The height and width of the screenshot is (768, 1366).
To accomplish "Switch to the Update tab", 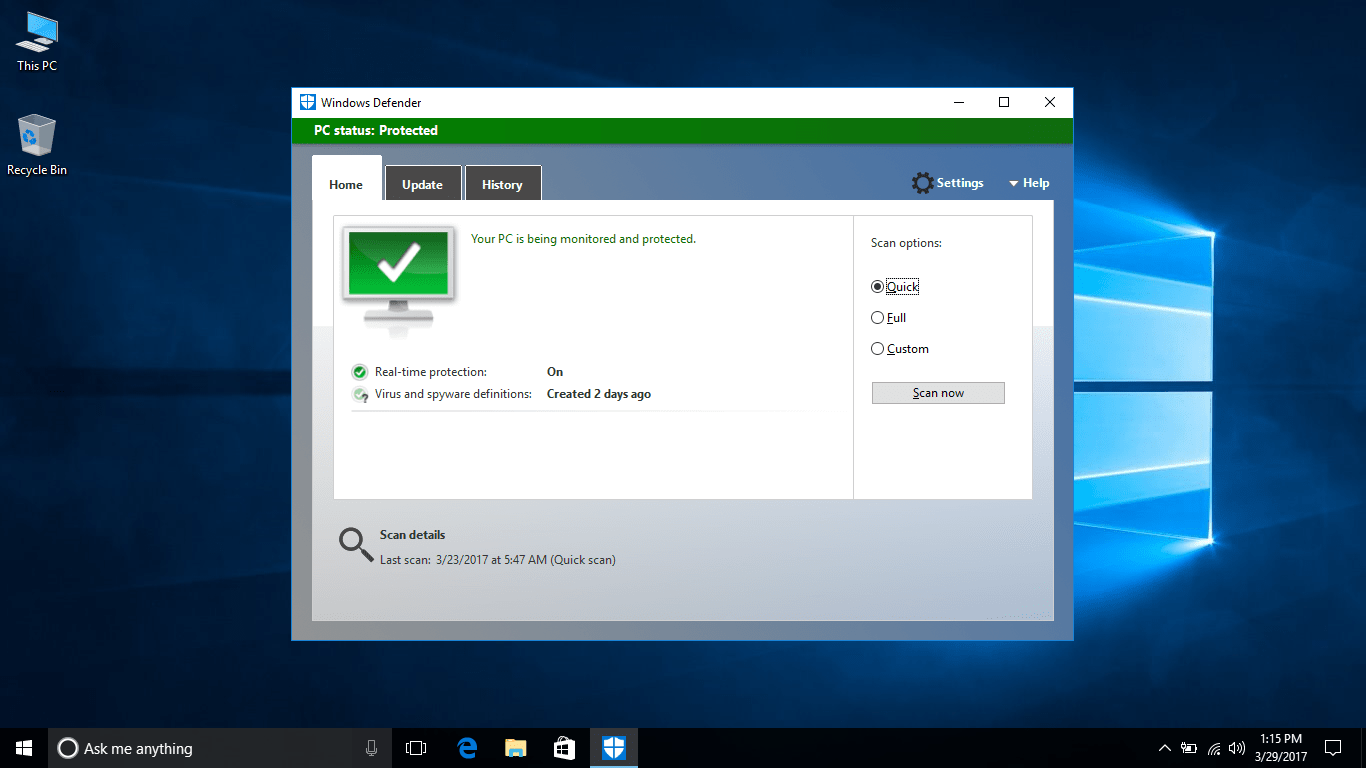I will 422,185.
